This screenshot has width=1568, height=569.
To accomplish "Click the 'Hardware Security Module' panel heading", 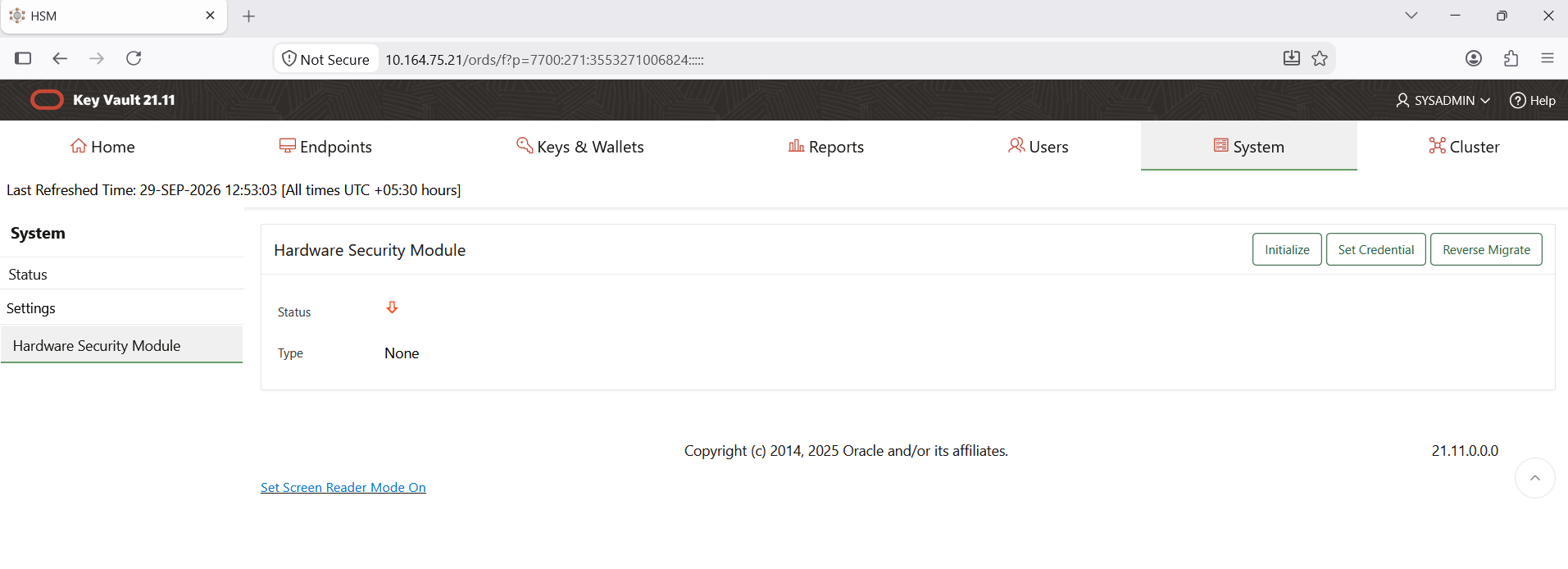I will (370, 250).
